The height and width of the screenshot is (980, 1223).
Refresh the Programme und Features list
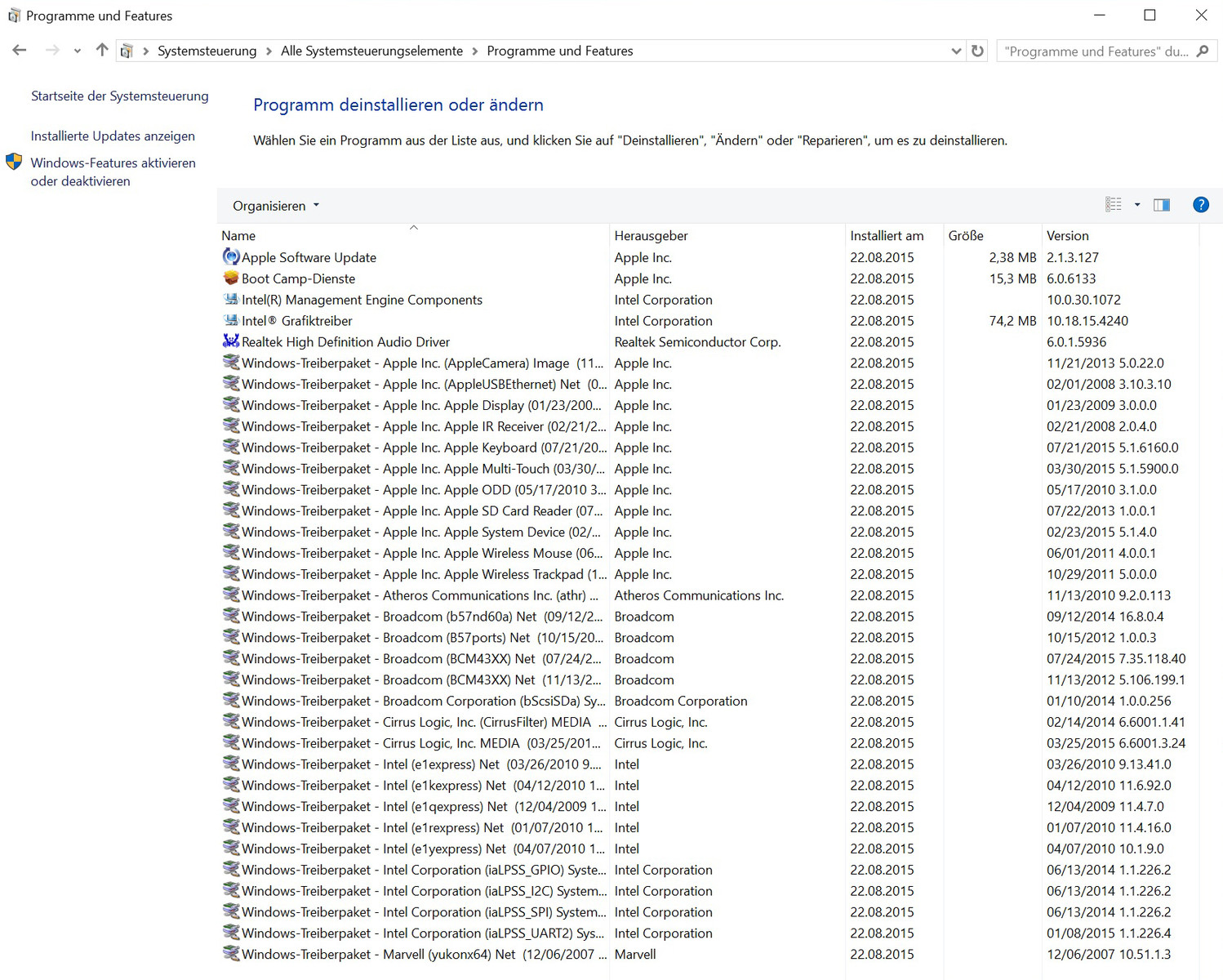click(977, 51)
